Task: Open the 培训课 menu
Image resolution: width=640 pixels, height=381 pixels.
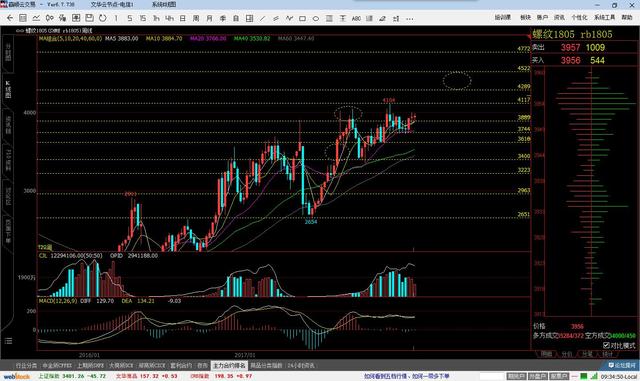Action: pos(502,17)
